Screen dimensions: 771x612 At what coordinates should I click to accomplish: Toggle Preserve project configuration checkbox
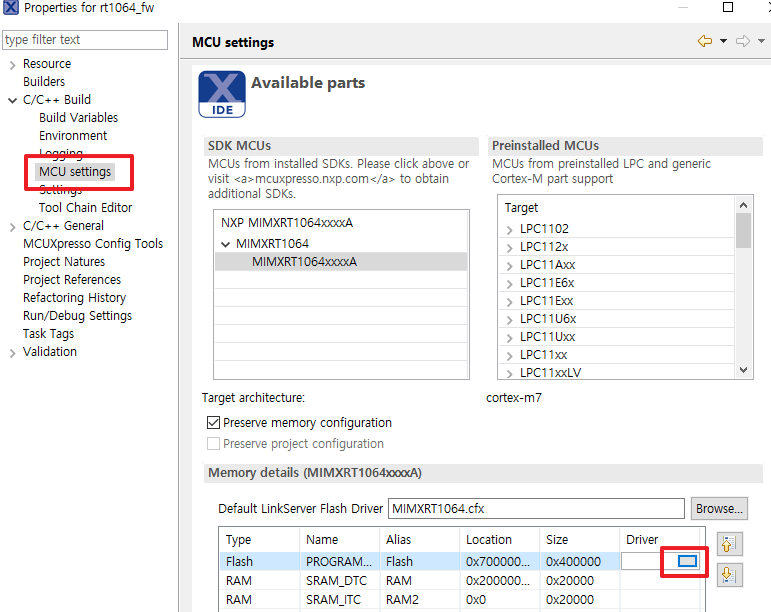(x=213, y=444)
